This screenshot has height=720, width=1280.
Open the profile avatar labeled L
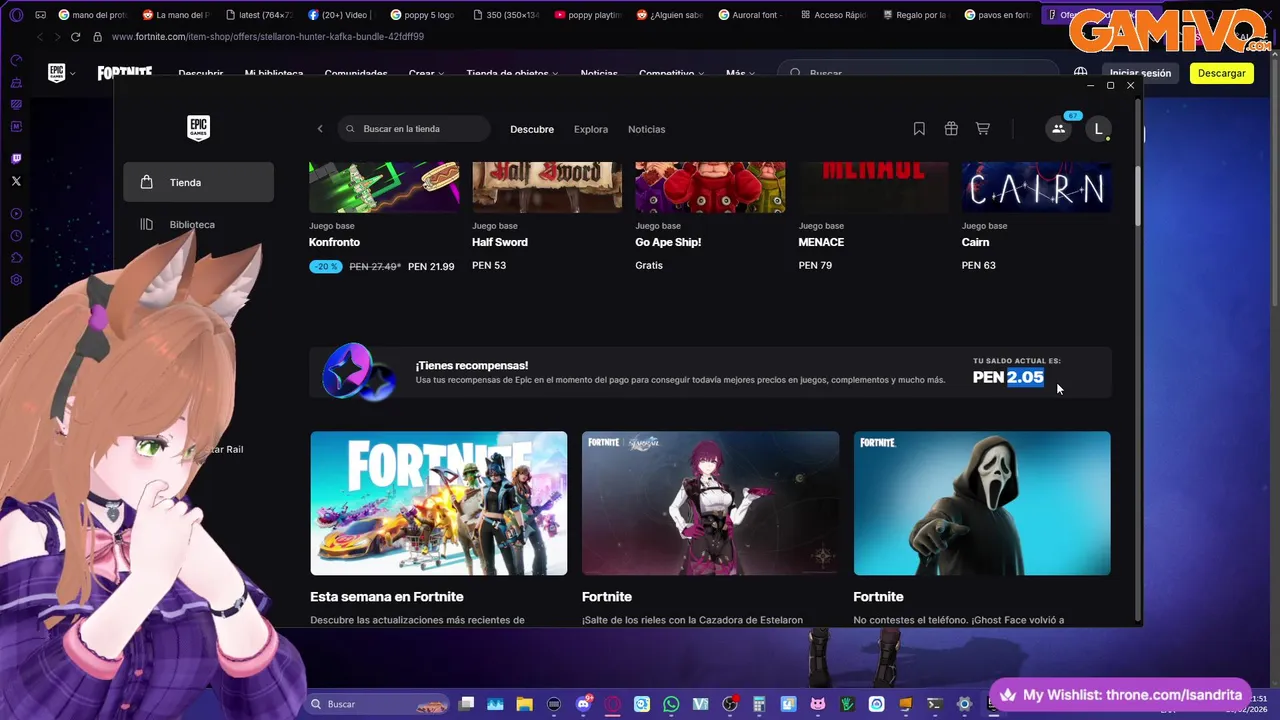tap(1098, 129)
